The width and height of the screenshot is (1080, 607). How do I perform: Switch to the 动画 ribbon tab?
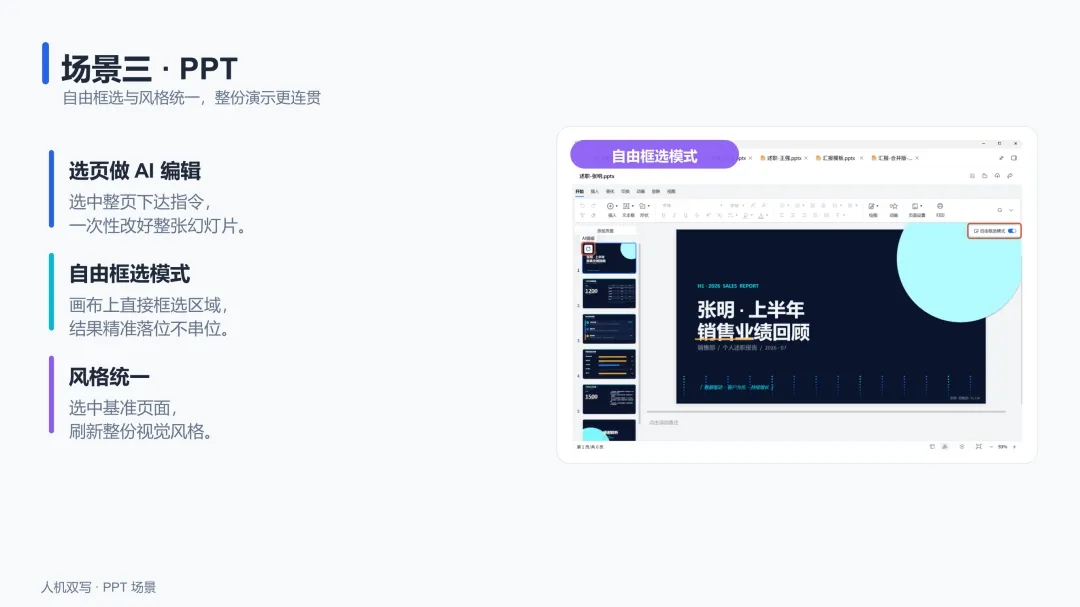[641, 192]
